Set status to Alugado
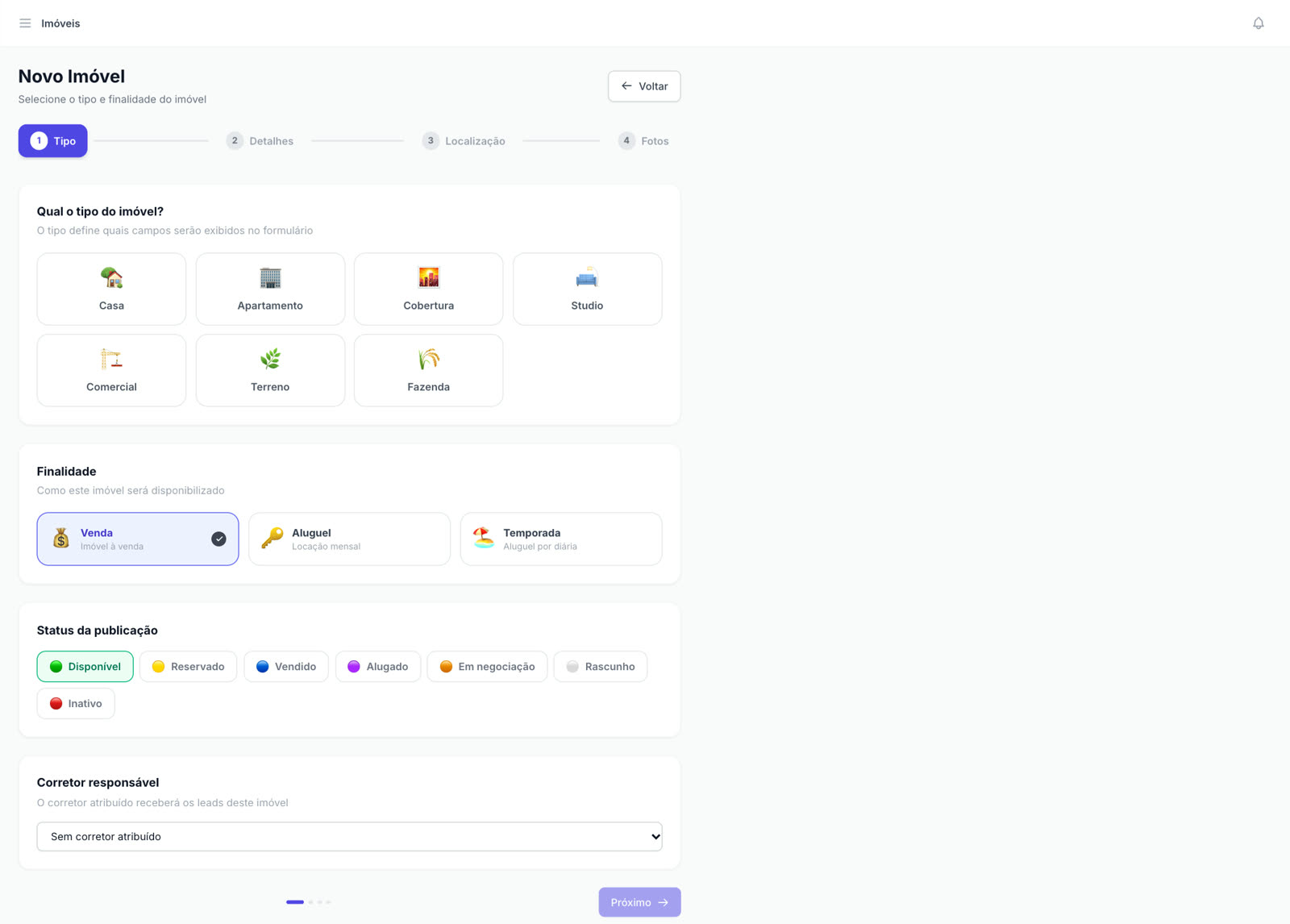 378,667
